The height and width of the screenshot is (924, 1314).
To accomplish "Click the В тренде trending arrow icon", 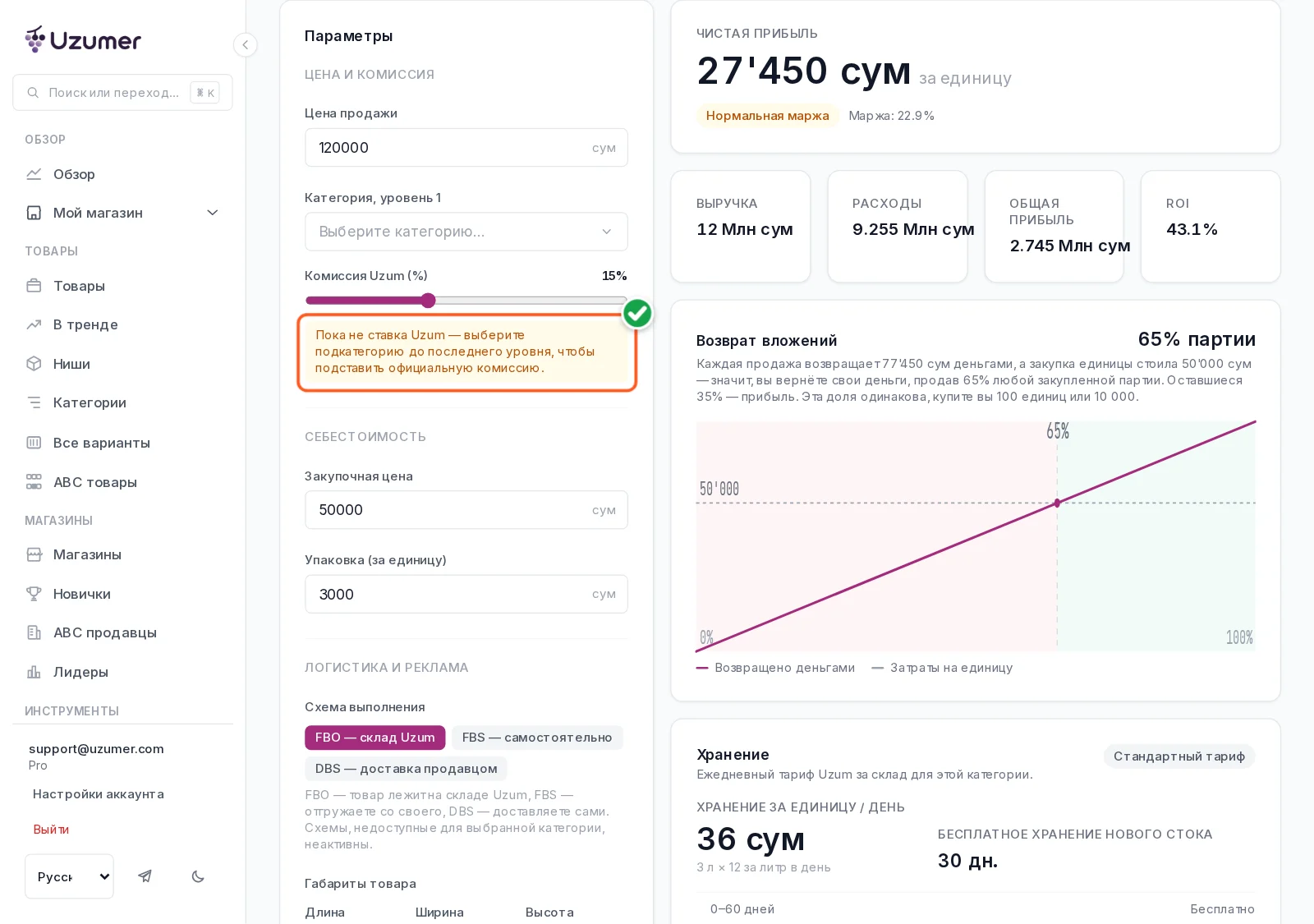I will pos(34,324).
